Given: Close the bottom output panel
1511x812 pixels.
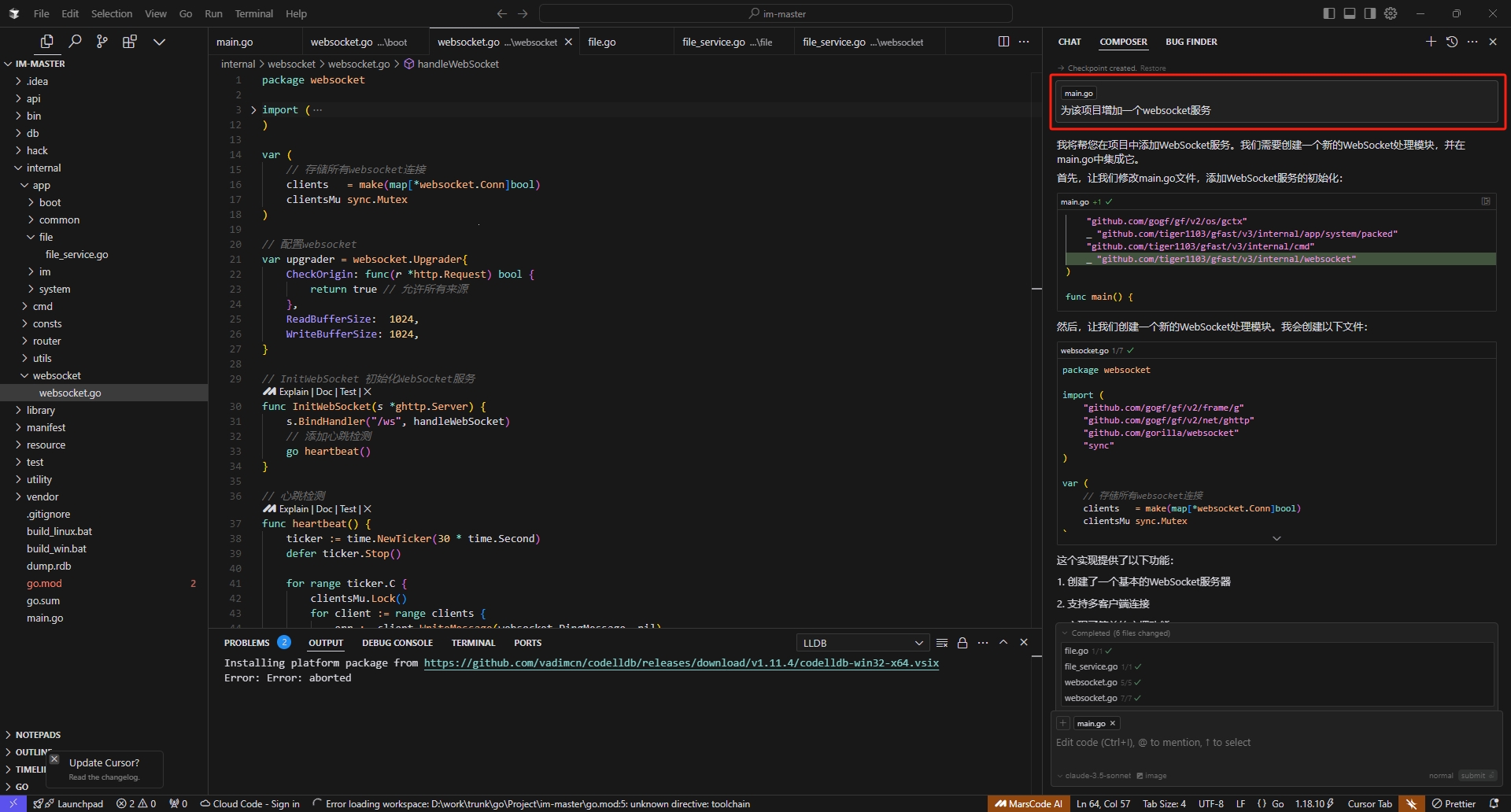Looking at the screenshot, I should pyautogui.click(x=1024, y=643).
